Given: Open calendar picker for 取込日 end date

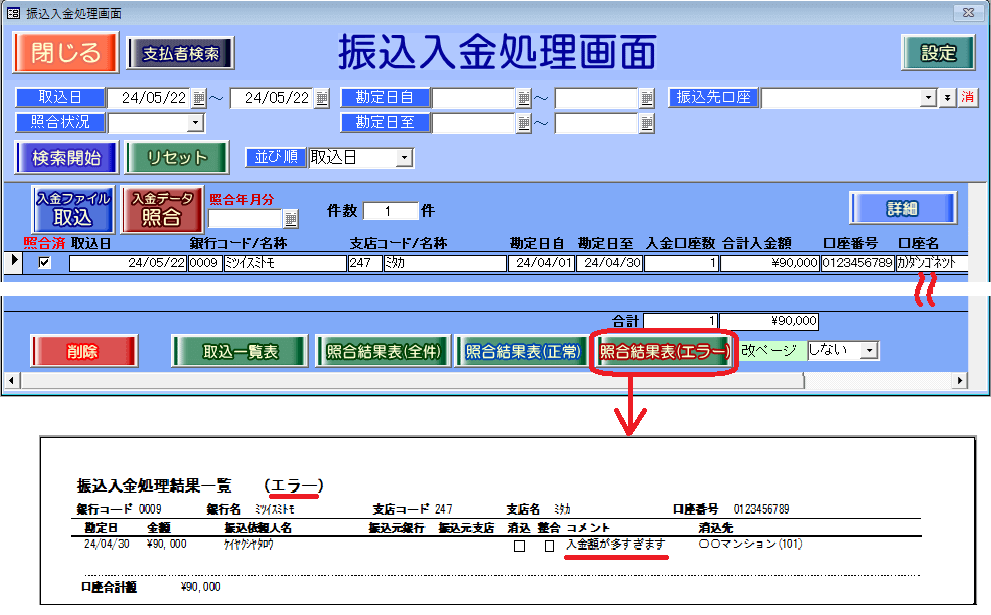Looking at the screenshot, I should (x=321, y=98).
